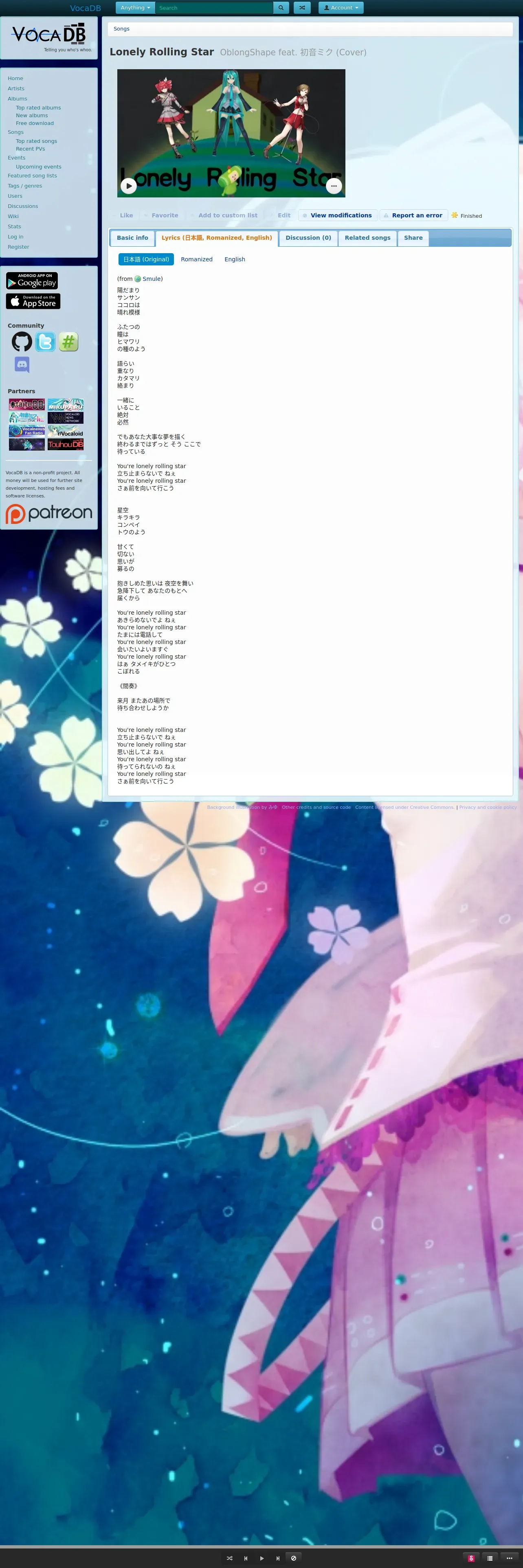This screenshot has width=523, height=1568.
Task: Select the English lyrics version
Action: (x=235, y=259)
